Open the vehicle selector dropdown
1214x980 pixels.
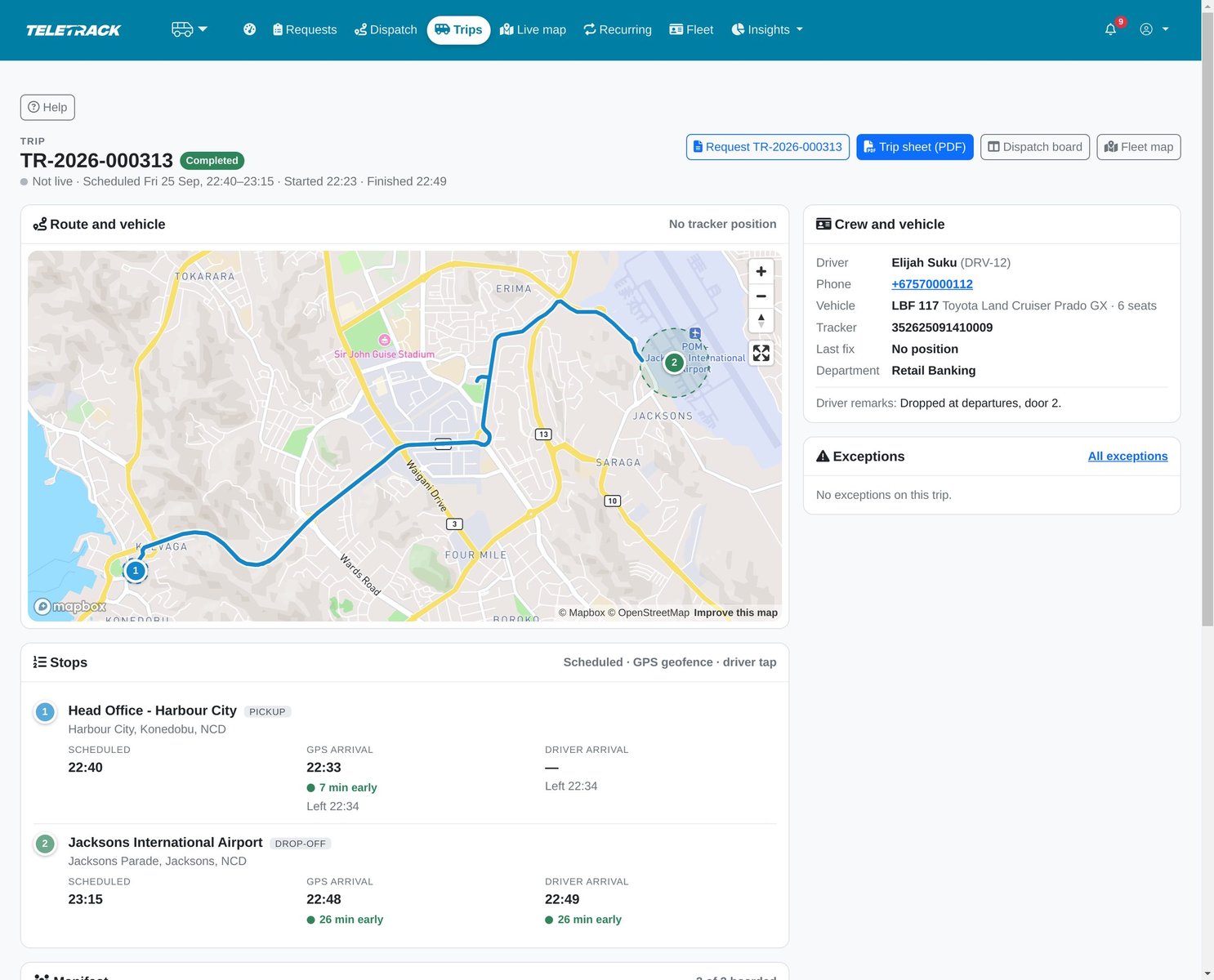click(190, 29)
